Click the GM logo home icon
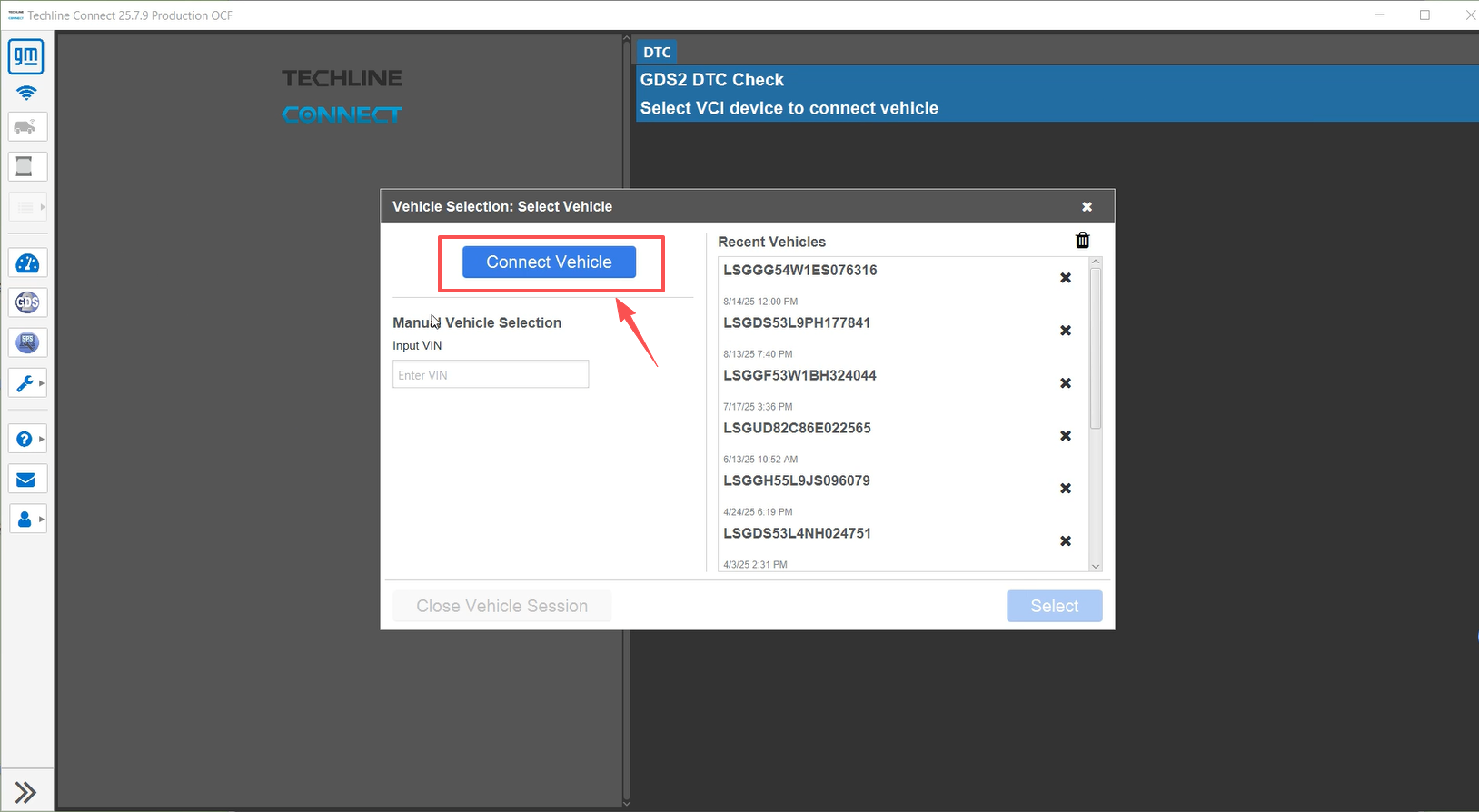This screenshot has height=812, width=1479. [26, 57]
